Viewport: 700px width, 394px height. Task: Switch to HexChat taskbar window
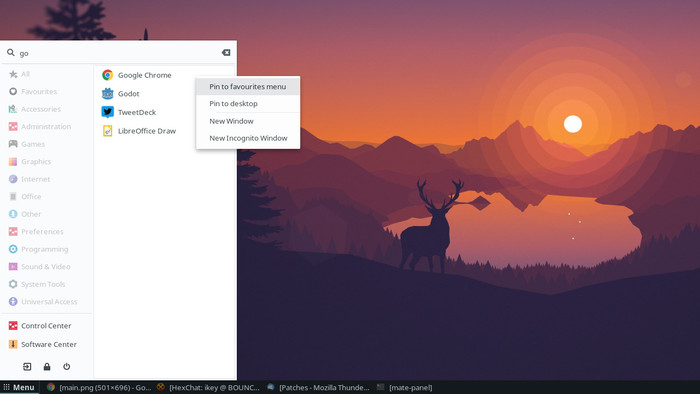(208, 387)
